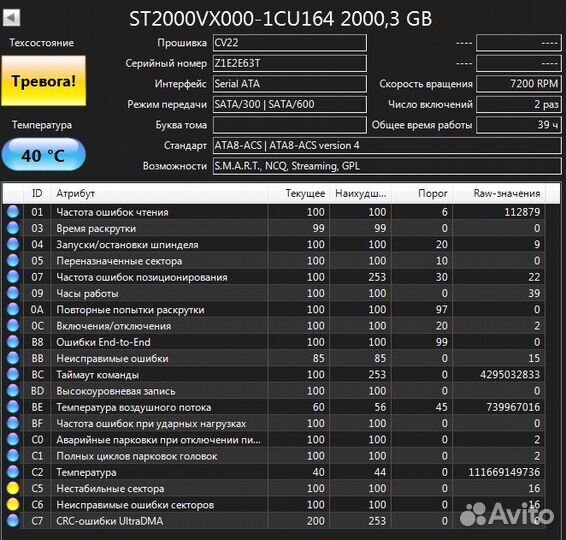Click the field showing SATA/300 | SATA/600
Image resolution: width=566 pixels, height=540 pixels.
click(290, 104)
